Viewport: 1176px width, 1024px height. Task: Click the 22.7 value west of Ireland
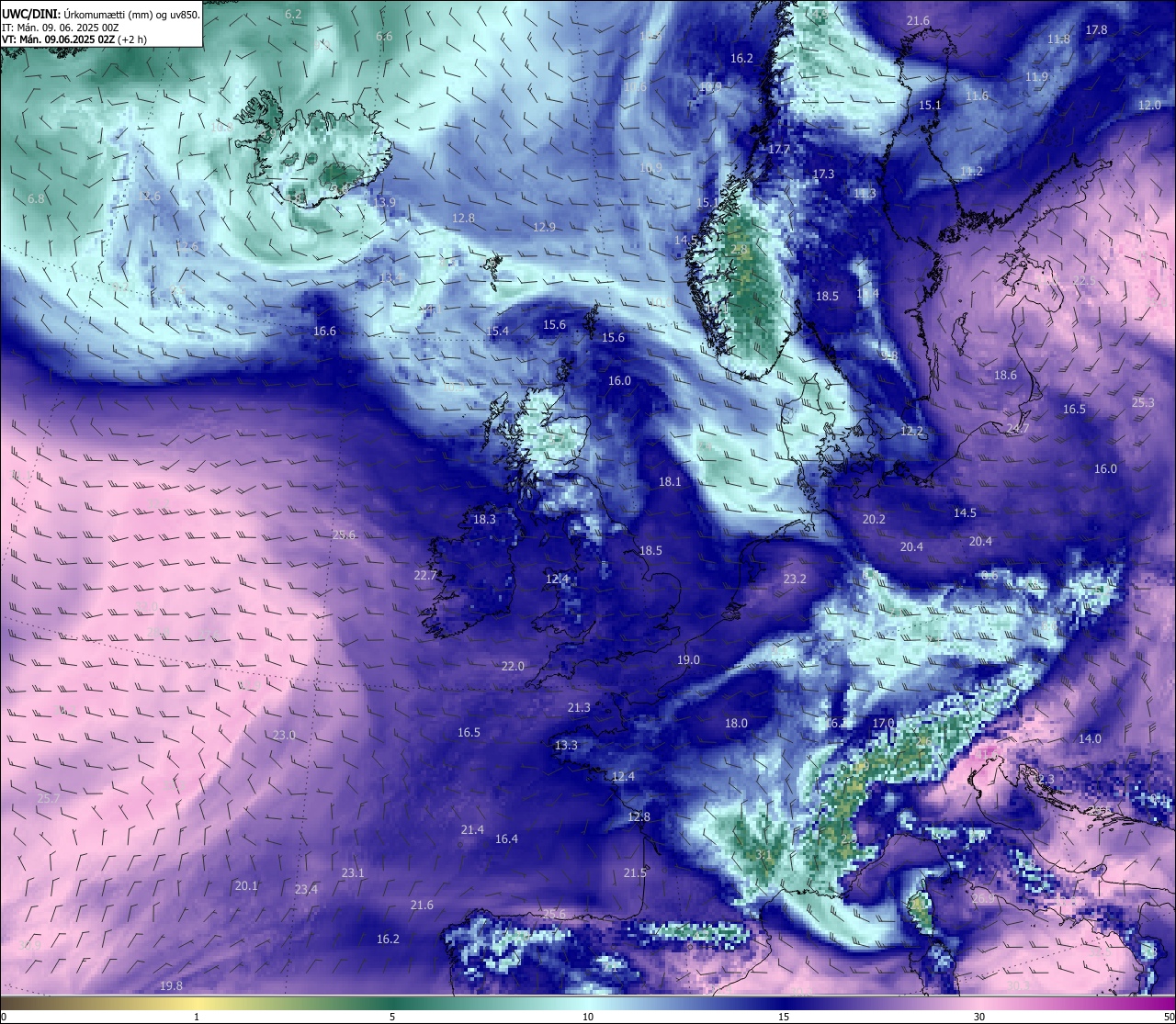pyautogui.click(x=425, y=575)
